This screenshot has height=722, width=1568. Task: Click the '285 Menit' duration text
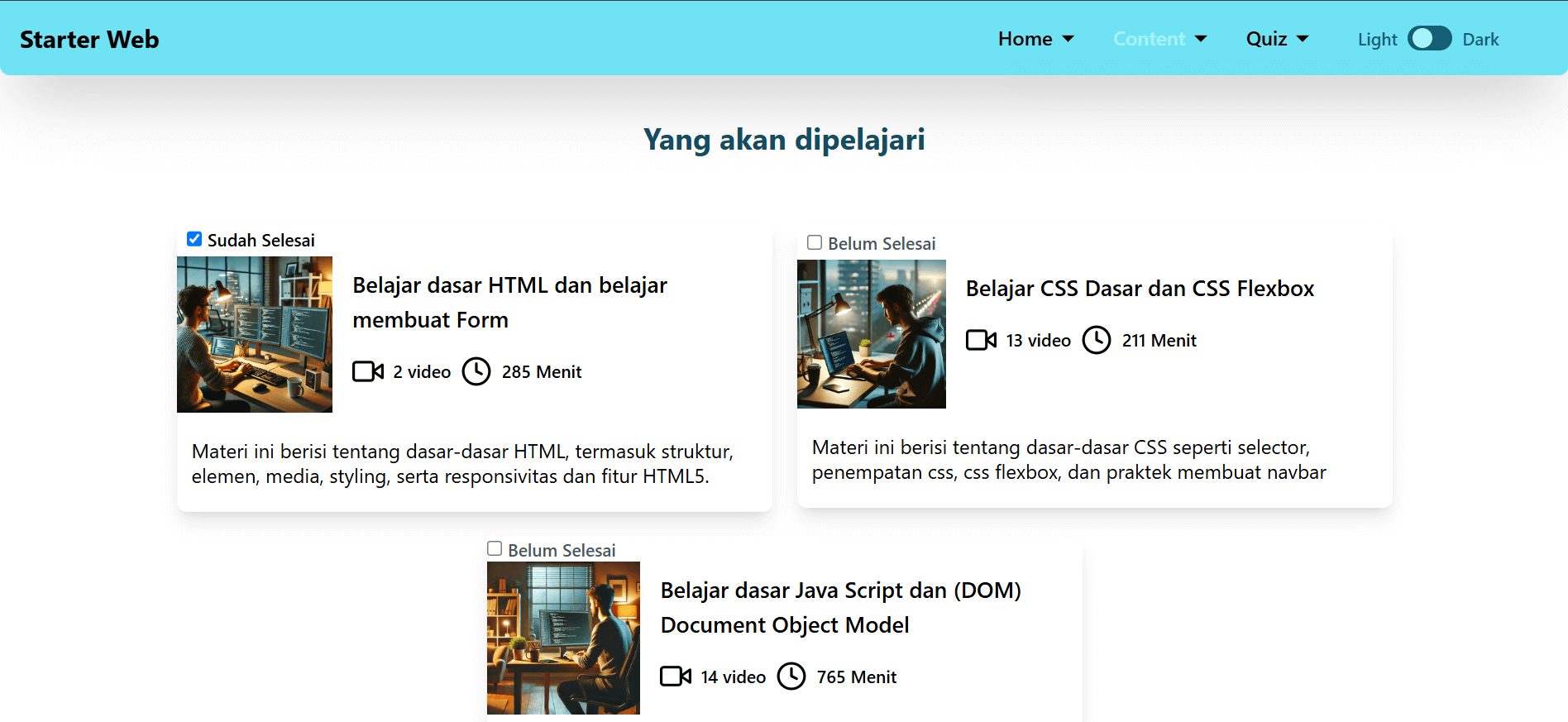[x=542, y=372]
